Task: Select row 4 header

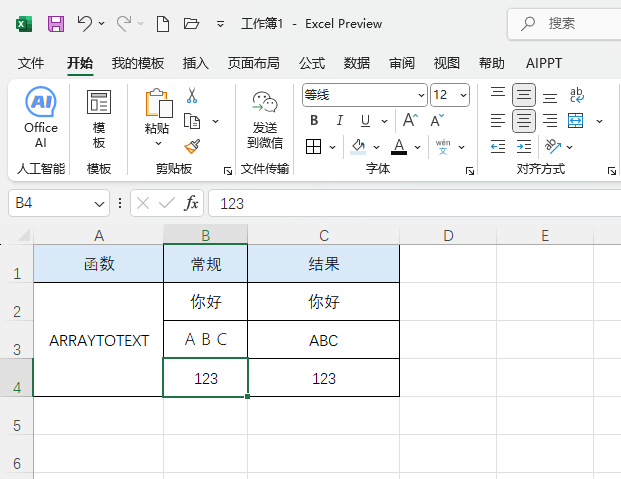Action: tap(17, 378)
